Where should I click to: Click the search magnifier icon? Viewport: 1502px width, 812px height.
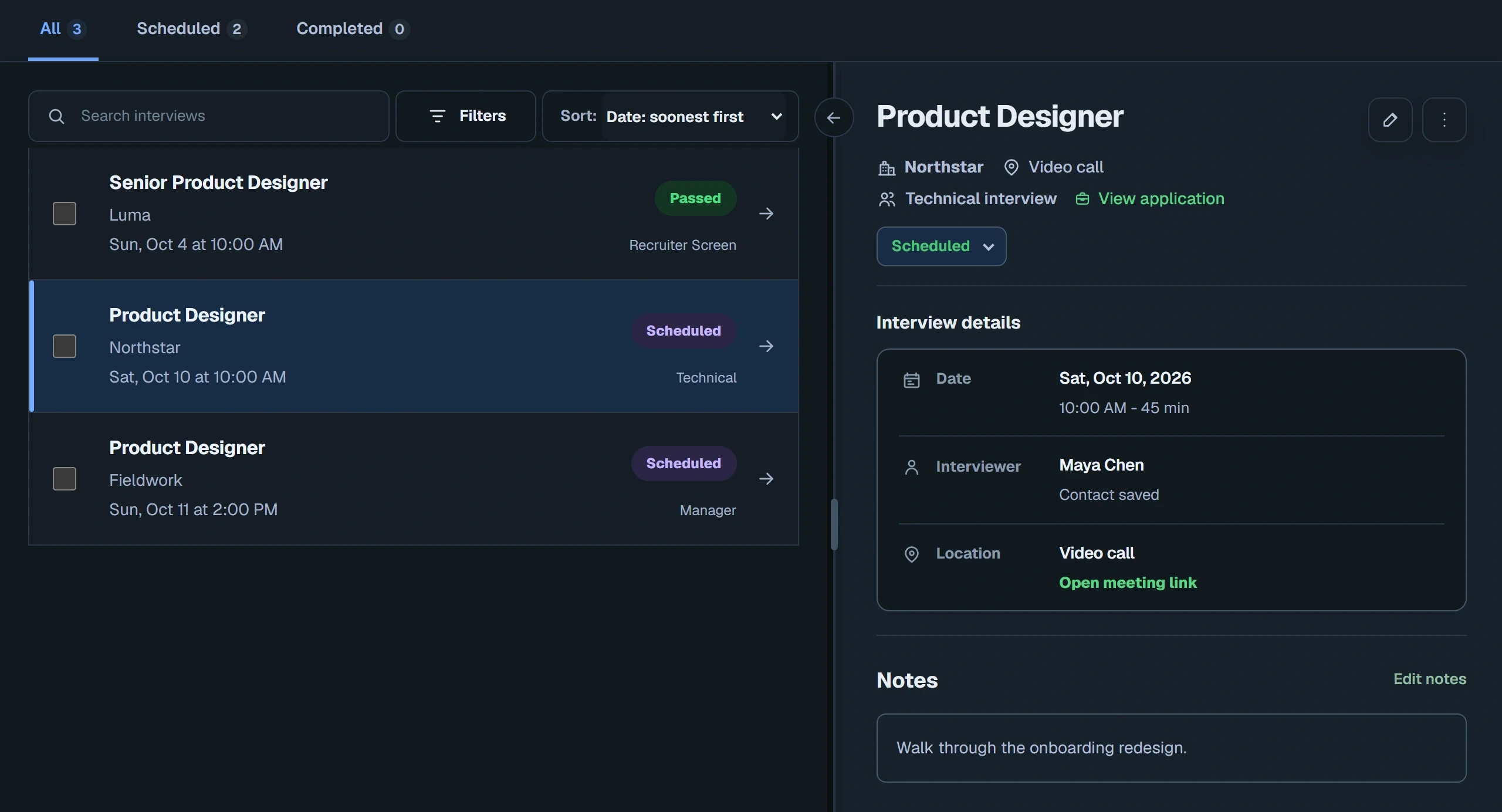56,116
